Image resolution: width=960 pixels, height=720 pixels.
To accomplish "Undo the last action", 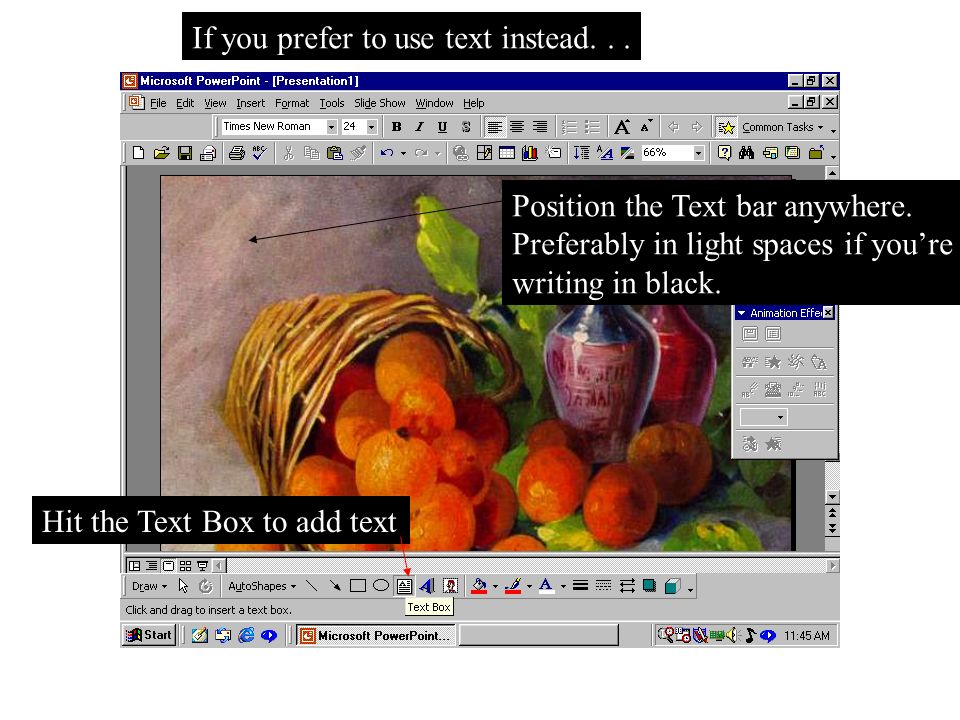I will tap(387, 152).
